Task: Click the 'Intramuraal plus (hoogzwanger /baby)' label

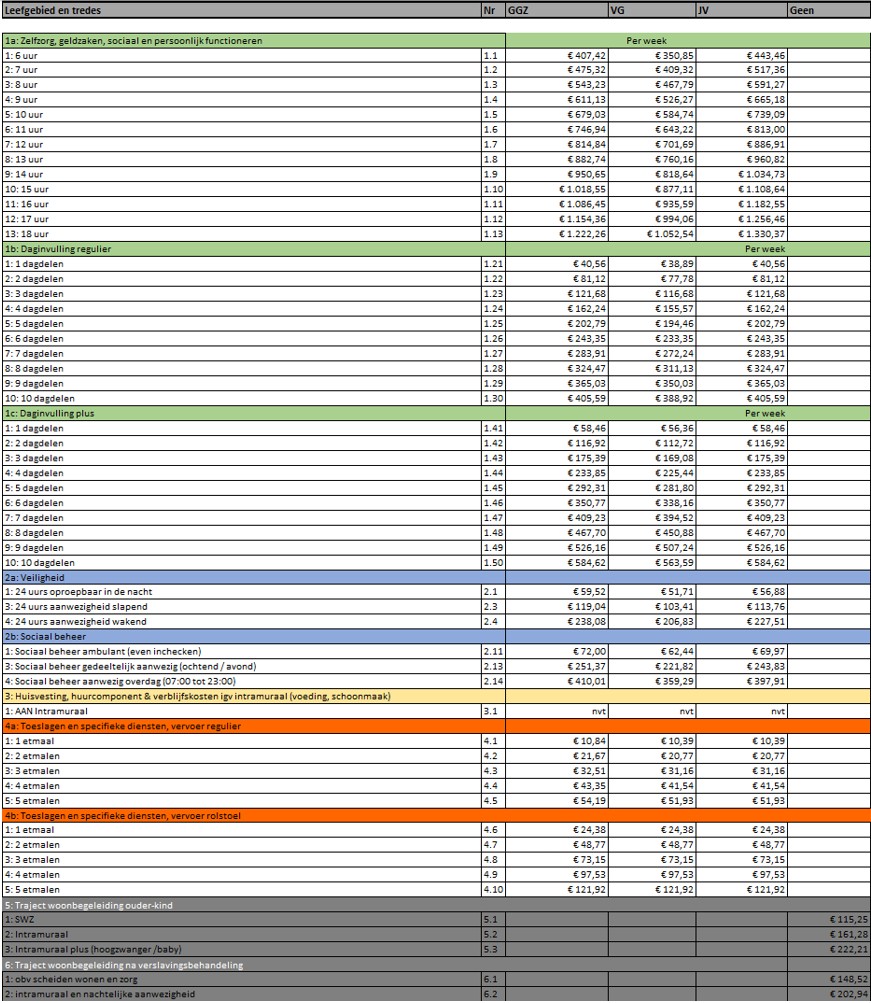Action: pos(240,949)
